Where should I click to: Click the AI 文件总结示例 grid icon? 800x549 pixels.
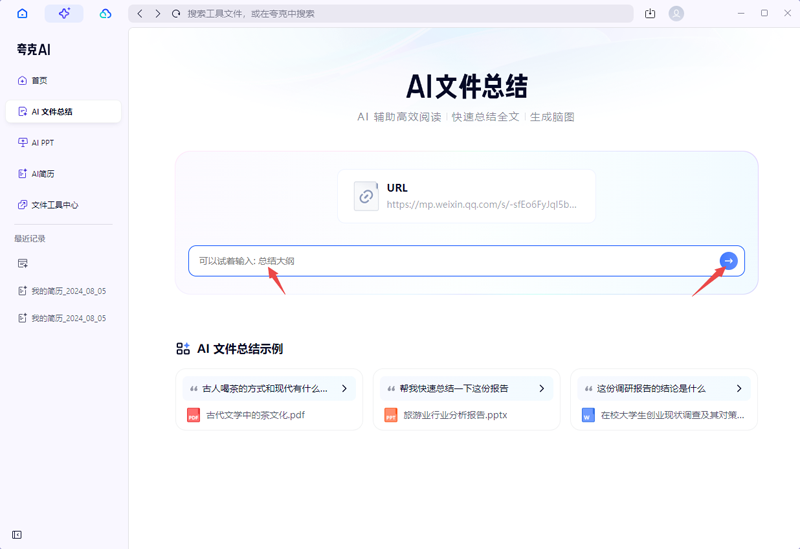tap(183, 349)
